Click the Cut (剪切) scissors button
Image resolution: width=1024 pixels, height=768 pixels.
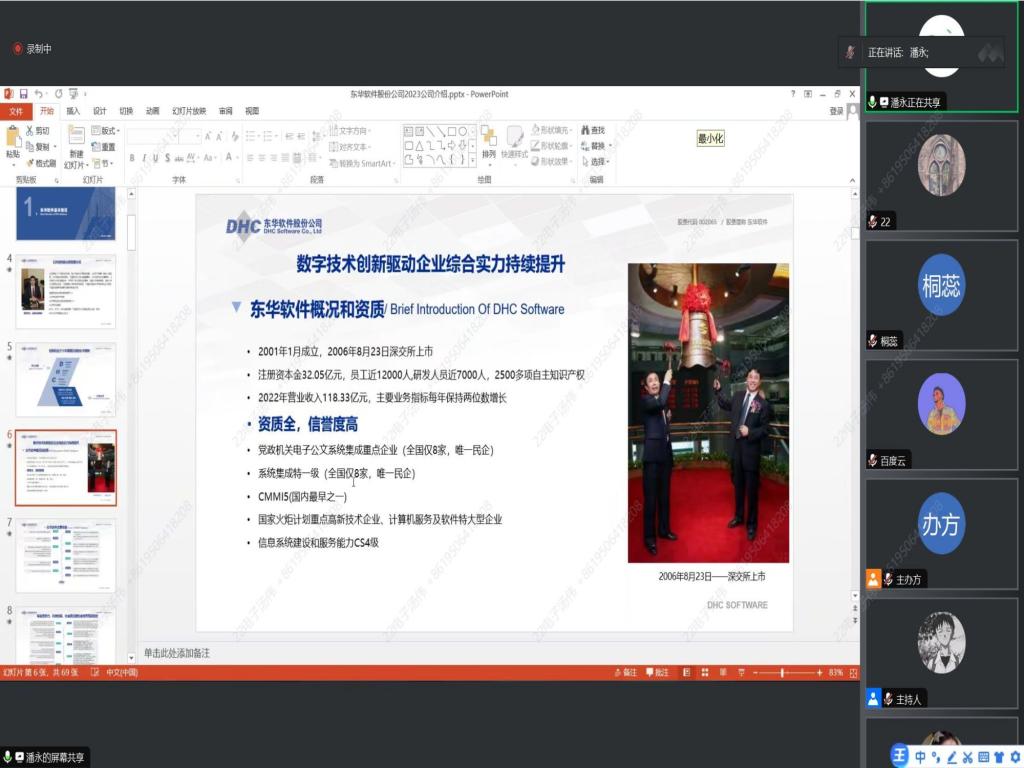tap(37, 131)
